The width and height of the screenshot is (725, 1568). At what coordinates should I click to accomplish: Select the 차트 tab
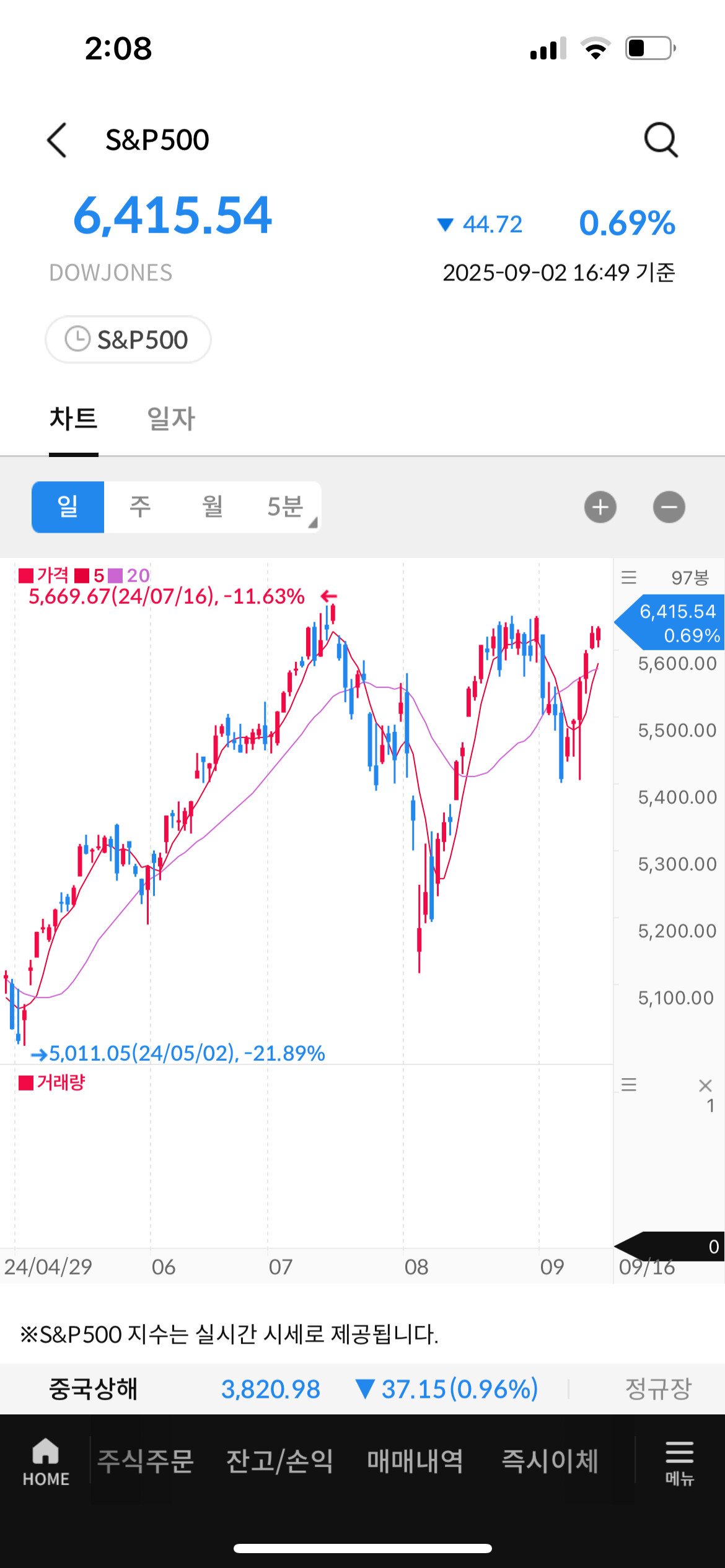click(x=73, y=419)
